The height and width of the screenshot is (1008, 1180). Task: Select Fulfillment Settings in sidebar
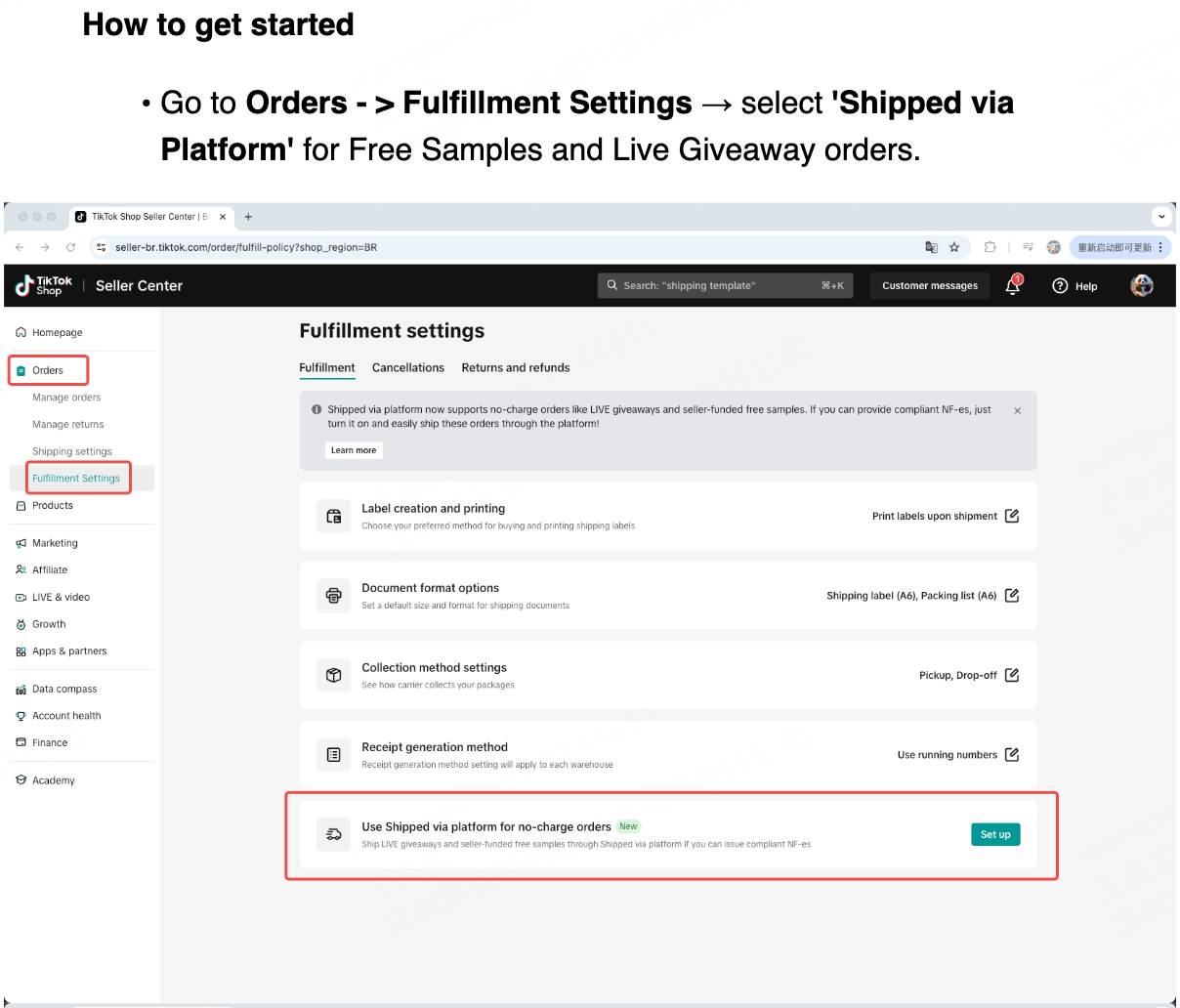(76, 479)
